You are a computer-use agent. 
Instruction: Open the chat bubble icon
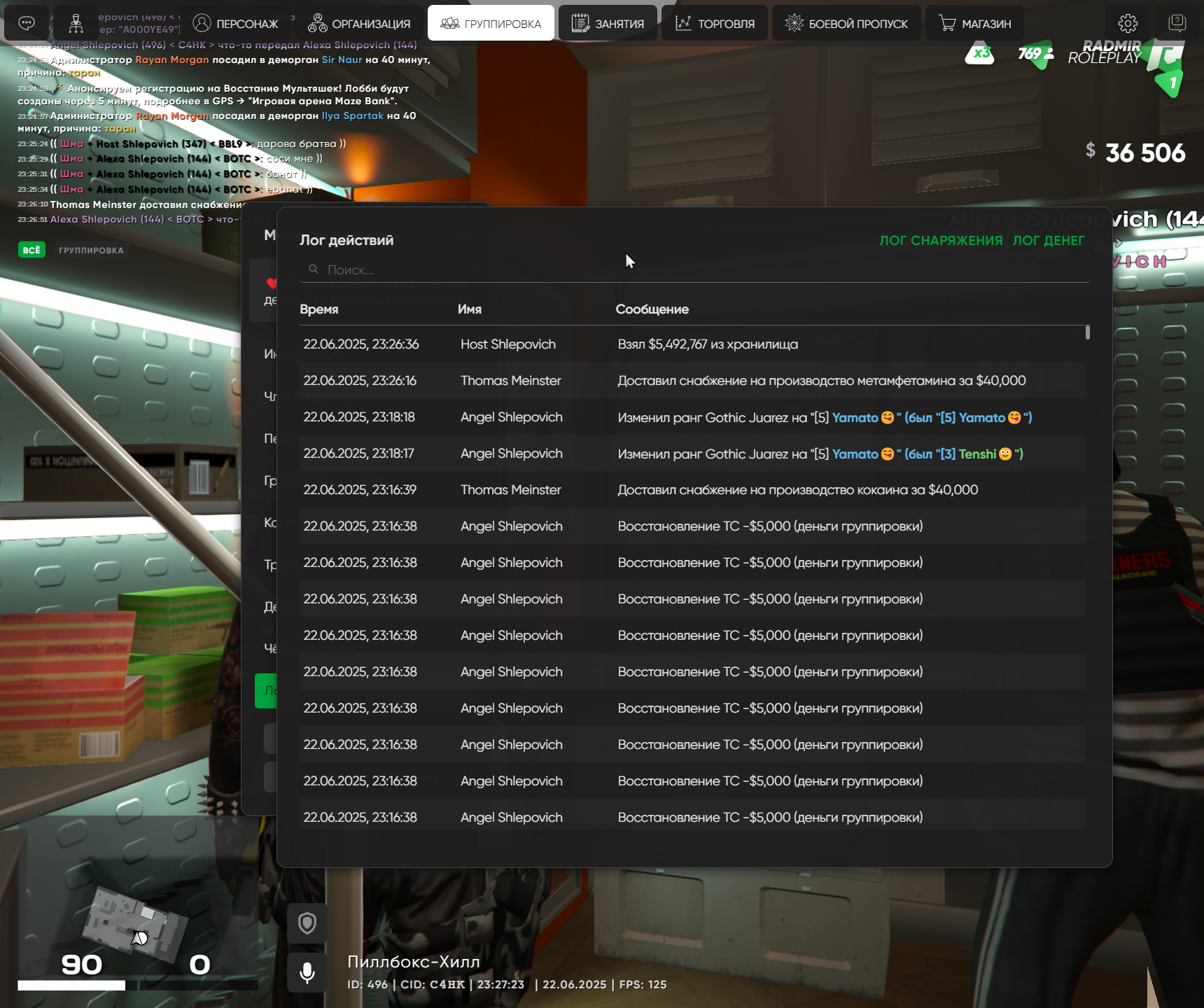point(27,23)
